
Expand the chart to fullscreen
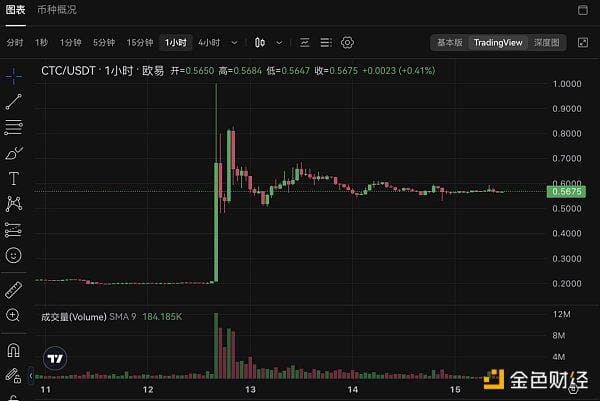click(x=583, y=42)
